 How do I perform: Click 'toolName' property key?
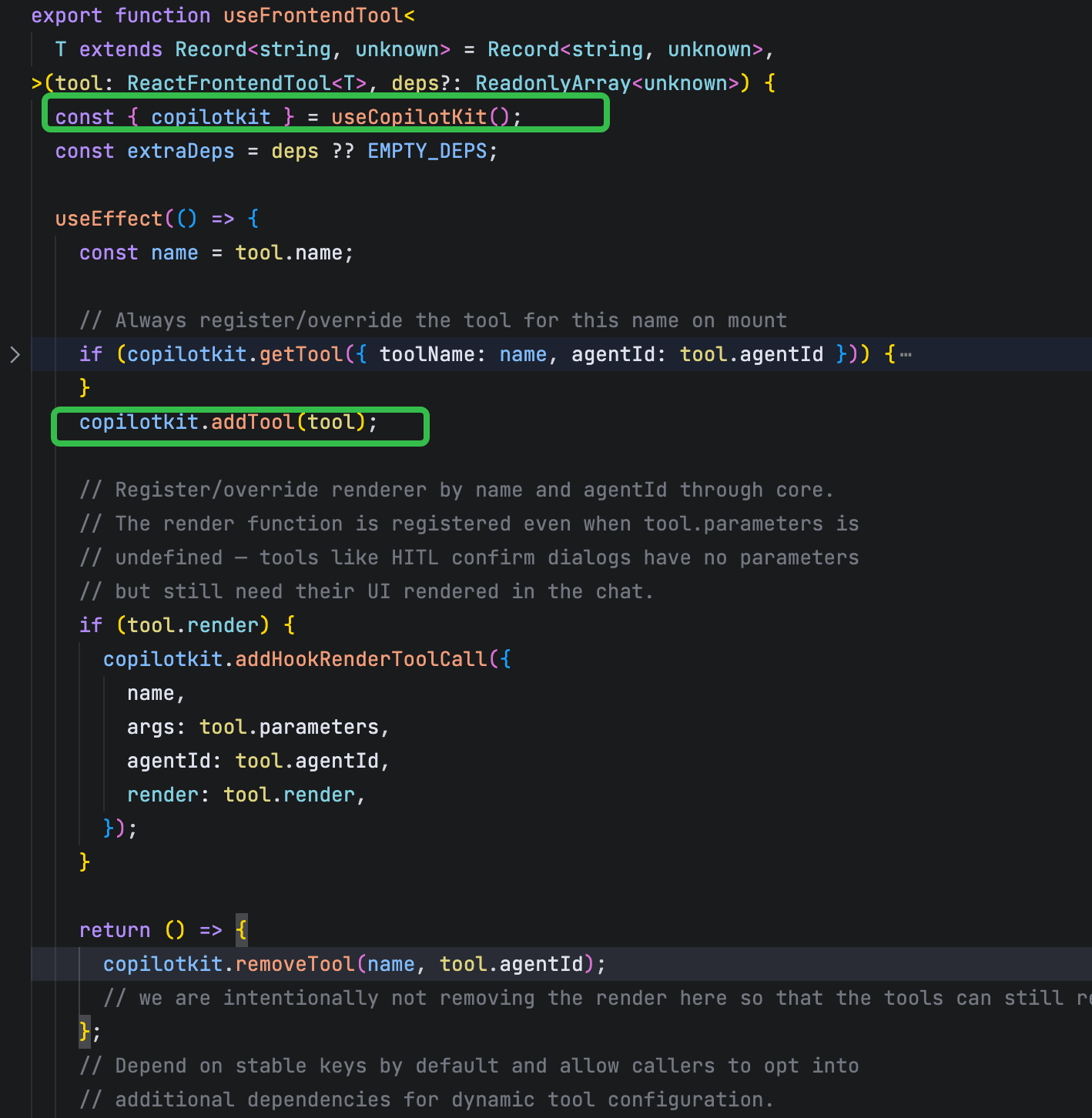427,354
